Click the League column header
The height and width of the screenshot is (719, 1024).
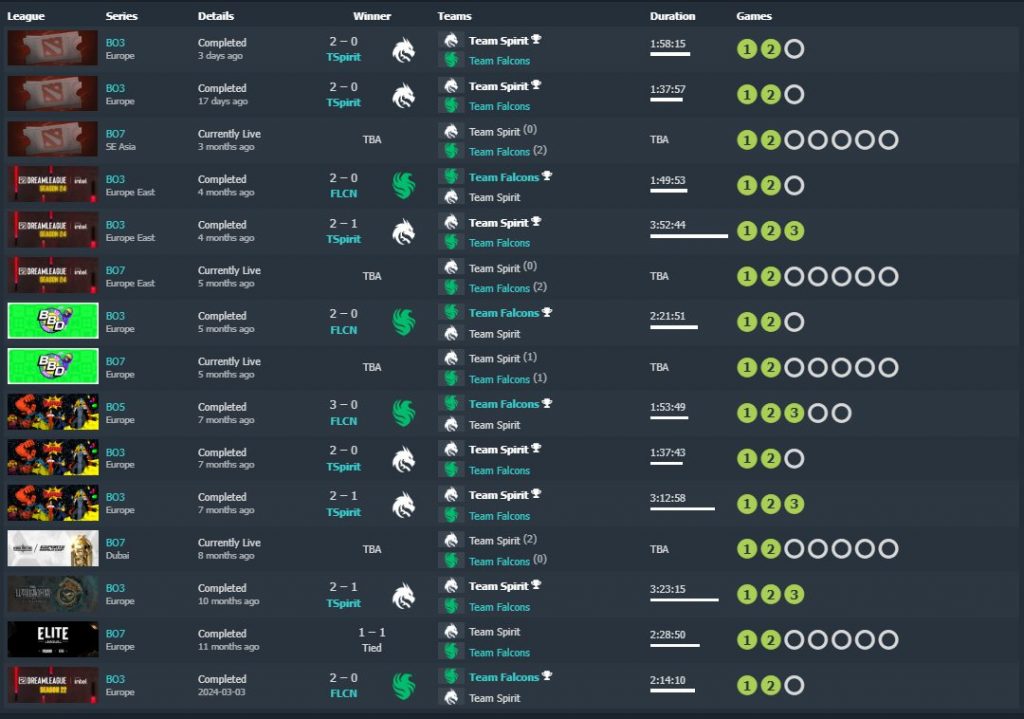coord(26,16)
